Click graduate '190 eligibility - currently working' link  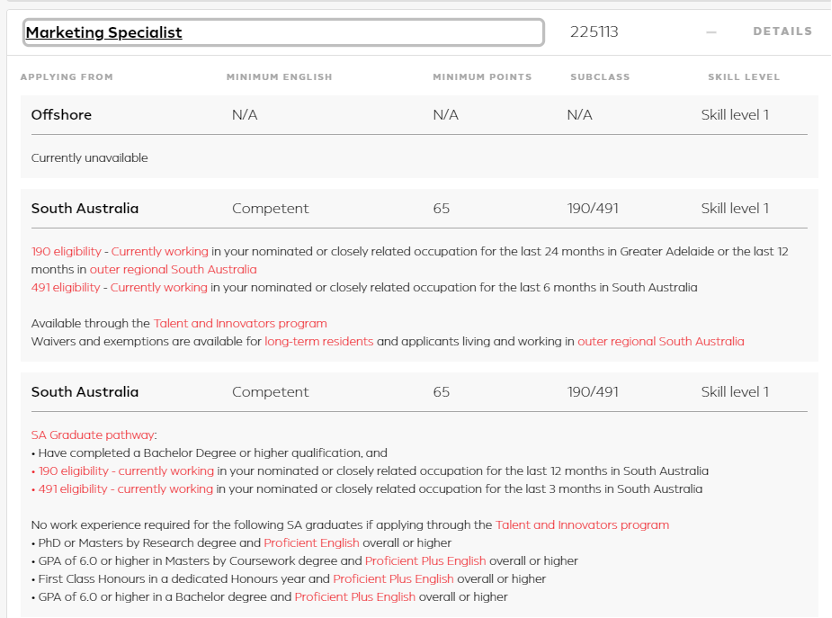click(x=123, y=471)
